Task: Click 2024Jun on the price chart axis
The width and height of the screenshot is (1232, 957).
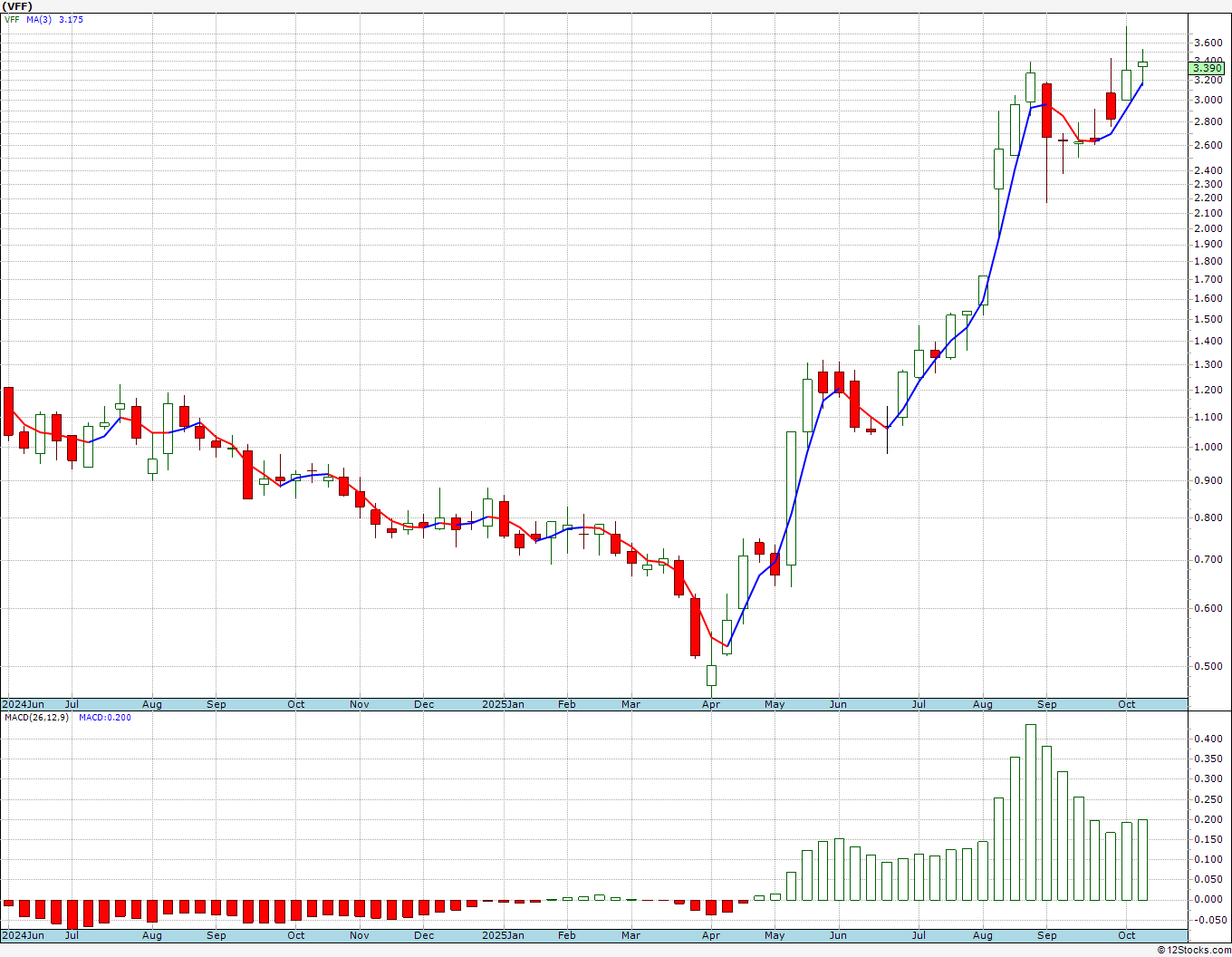Action: coord(23,704)
